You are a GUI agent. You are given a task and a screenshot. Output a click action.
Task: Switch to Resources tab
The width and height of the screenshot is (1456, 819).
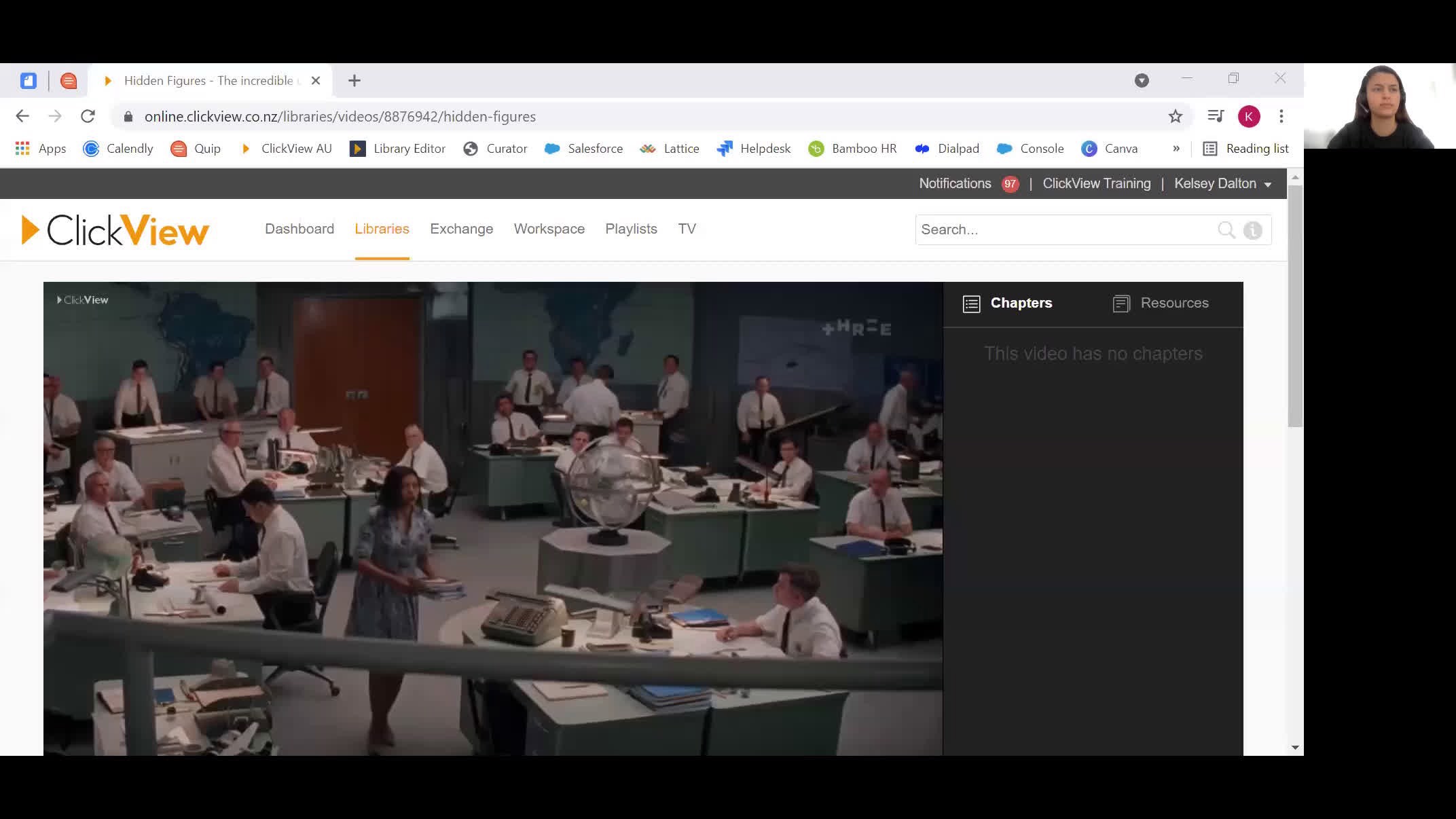(x=1161, y=304)
